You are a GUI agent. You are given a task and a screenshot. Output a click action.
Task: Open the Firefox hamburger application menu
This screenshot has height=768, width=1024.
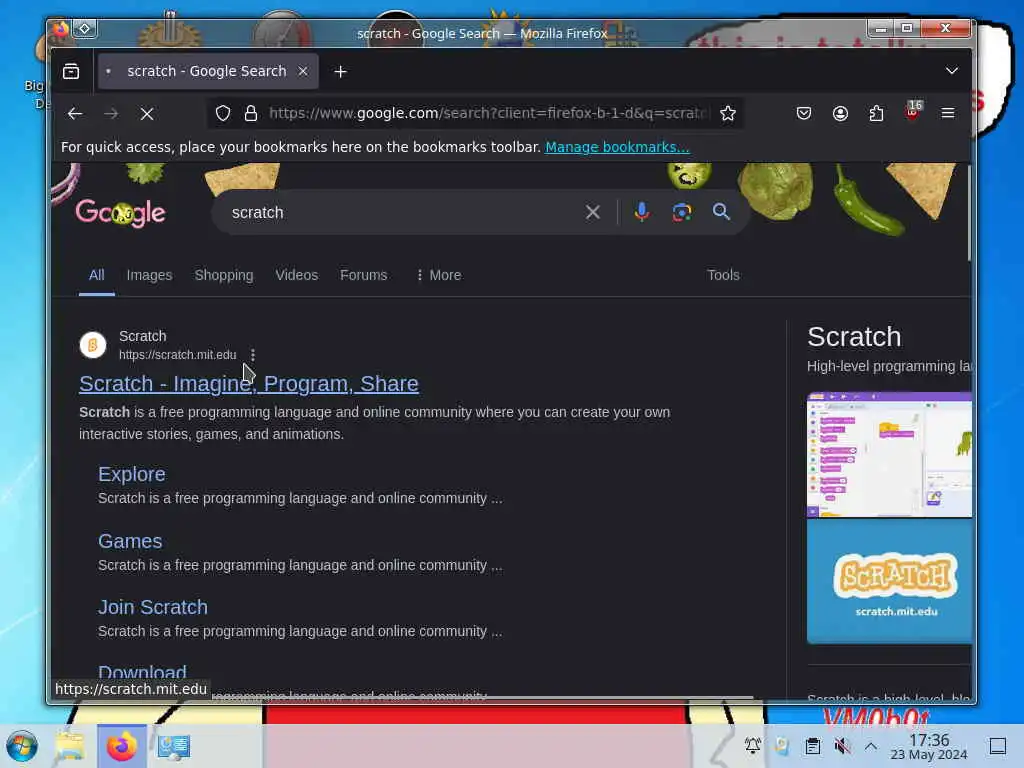(x=948, y=114)
